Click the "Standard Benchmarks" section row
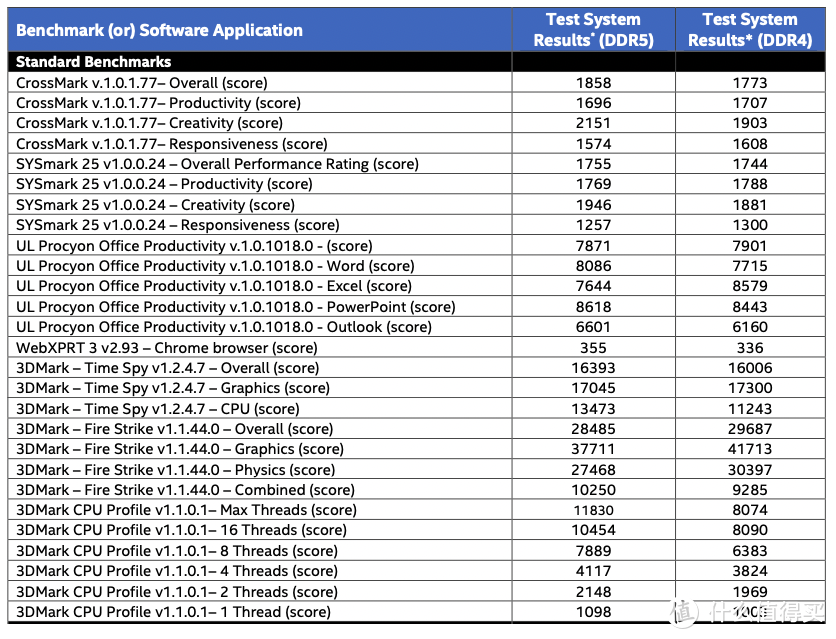This screenshot has height=639, width=836. 93,62
